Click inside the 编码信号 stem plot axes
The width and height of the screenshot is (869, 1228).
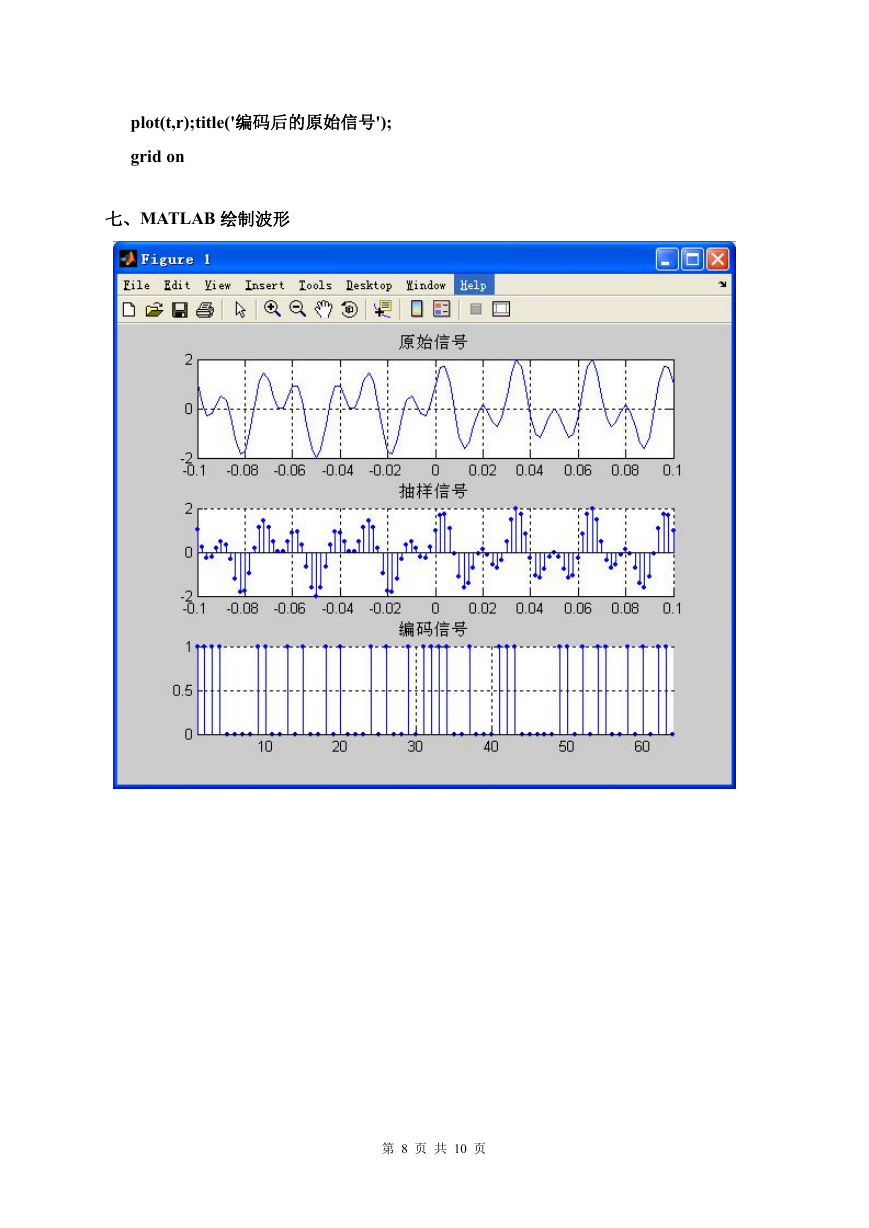(x=435, y=690)
